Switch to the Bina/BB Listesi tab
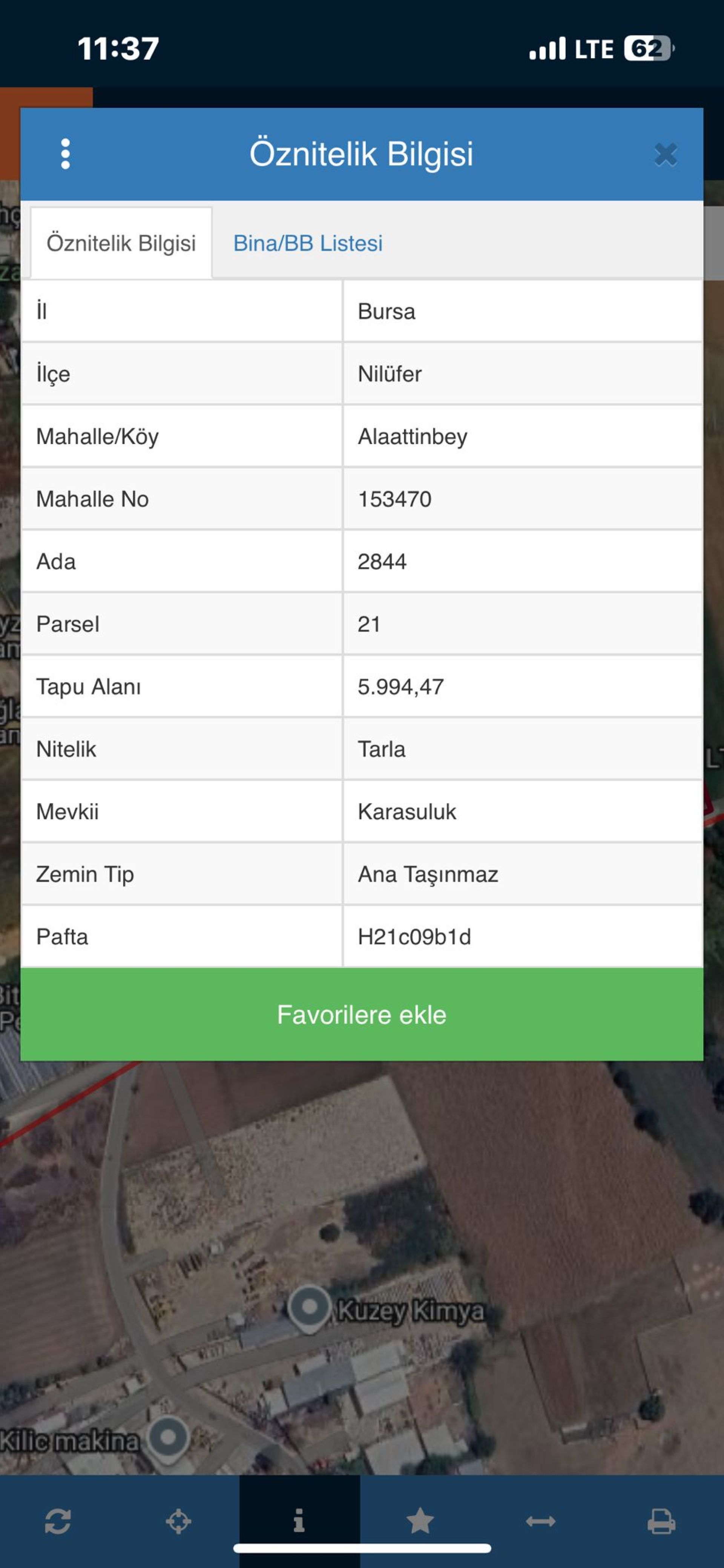Image resolution: width=724 pixels, height=1568 pixels. (308, 243)
